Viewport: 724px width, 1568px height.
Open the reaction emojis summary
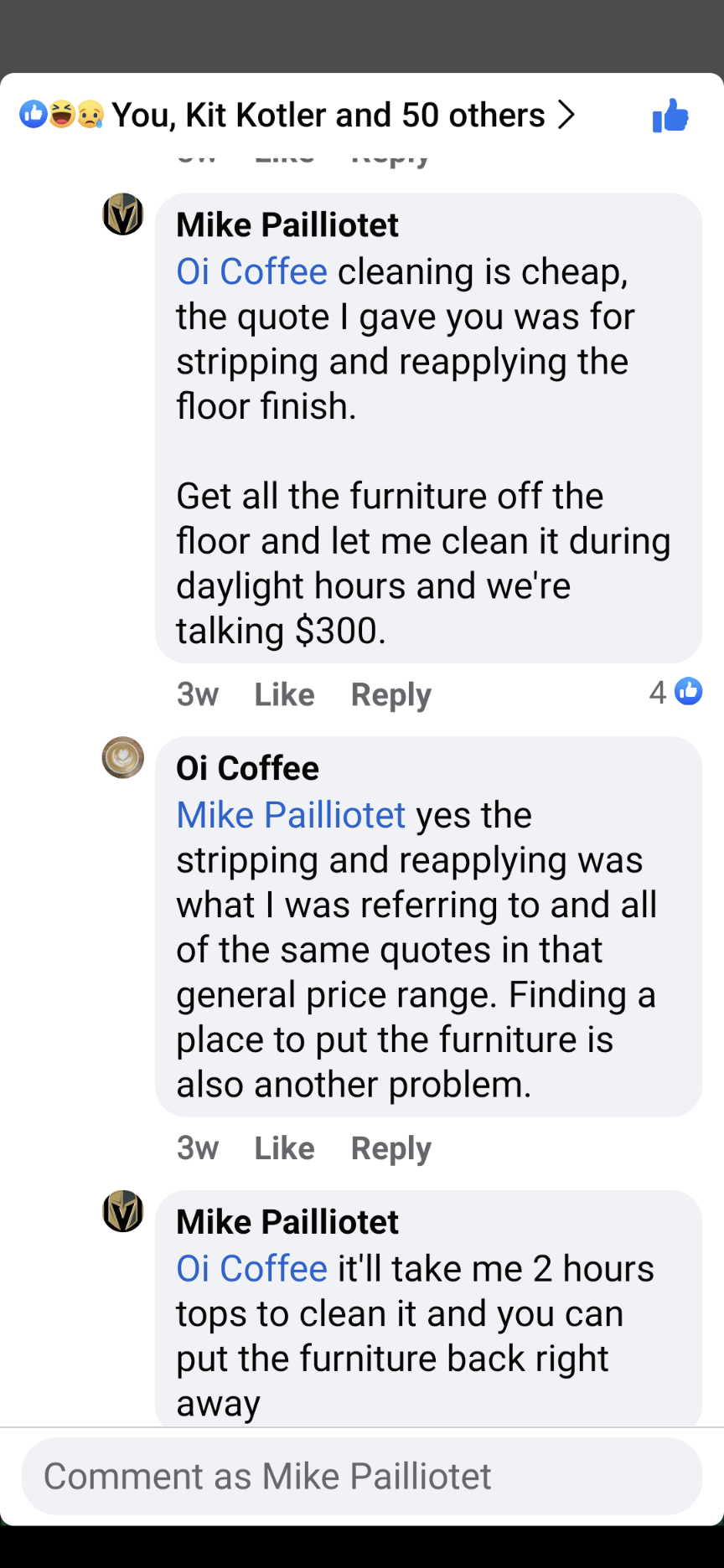[x=62, y=115]
